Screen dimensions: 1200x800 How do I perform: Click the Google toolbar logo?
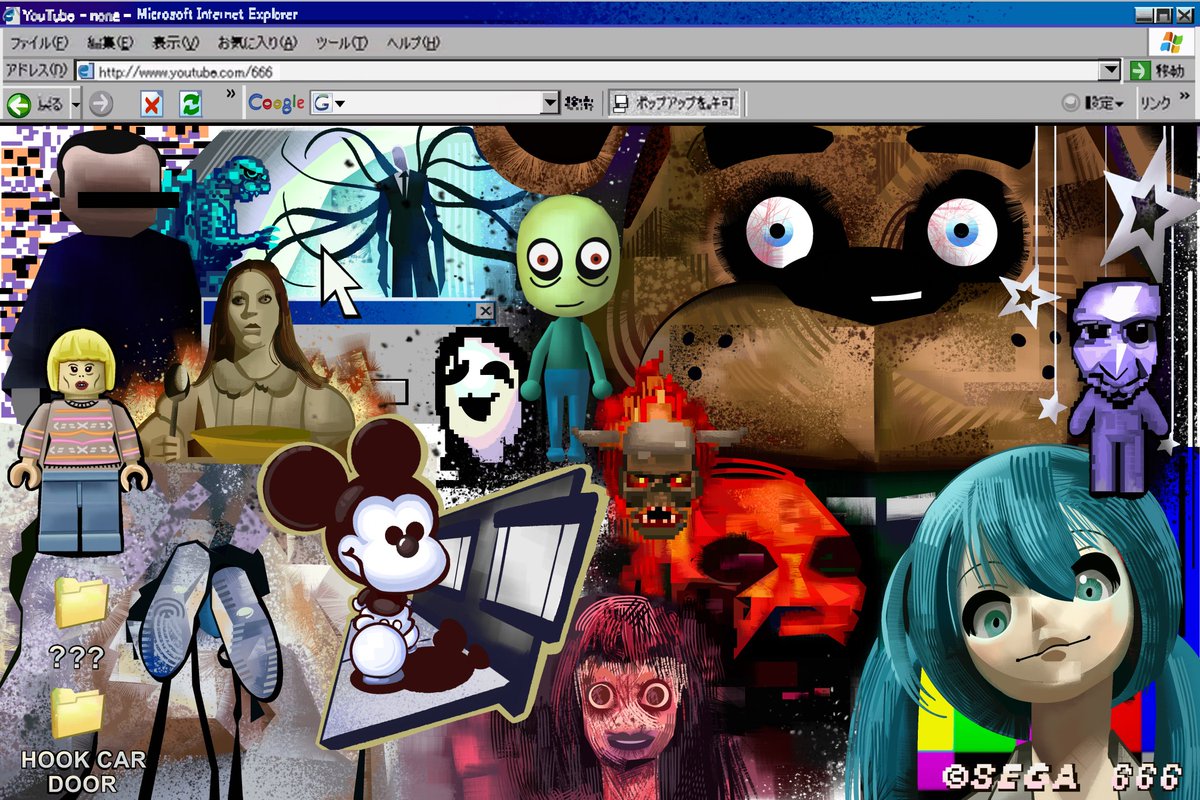click(x=276, y=103)
